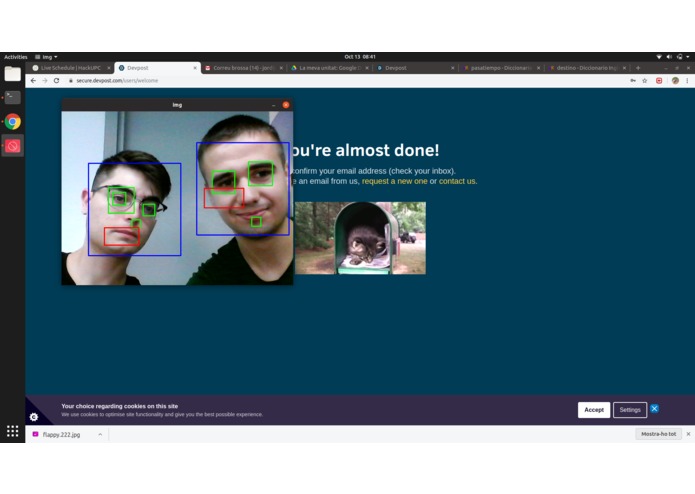Image resolution: width=695 pixels, height=494 pixels.
Task: Close the Img window
Action: coord(286,105)
